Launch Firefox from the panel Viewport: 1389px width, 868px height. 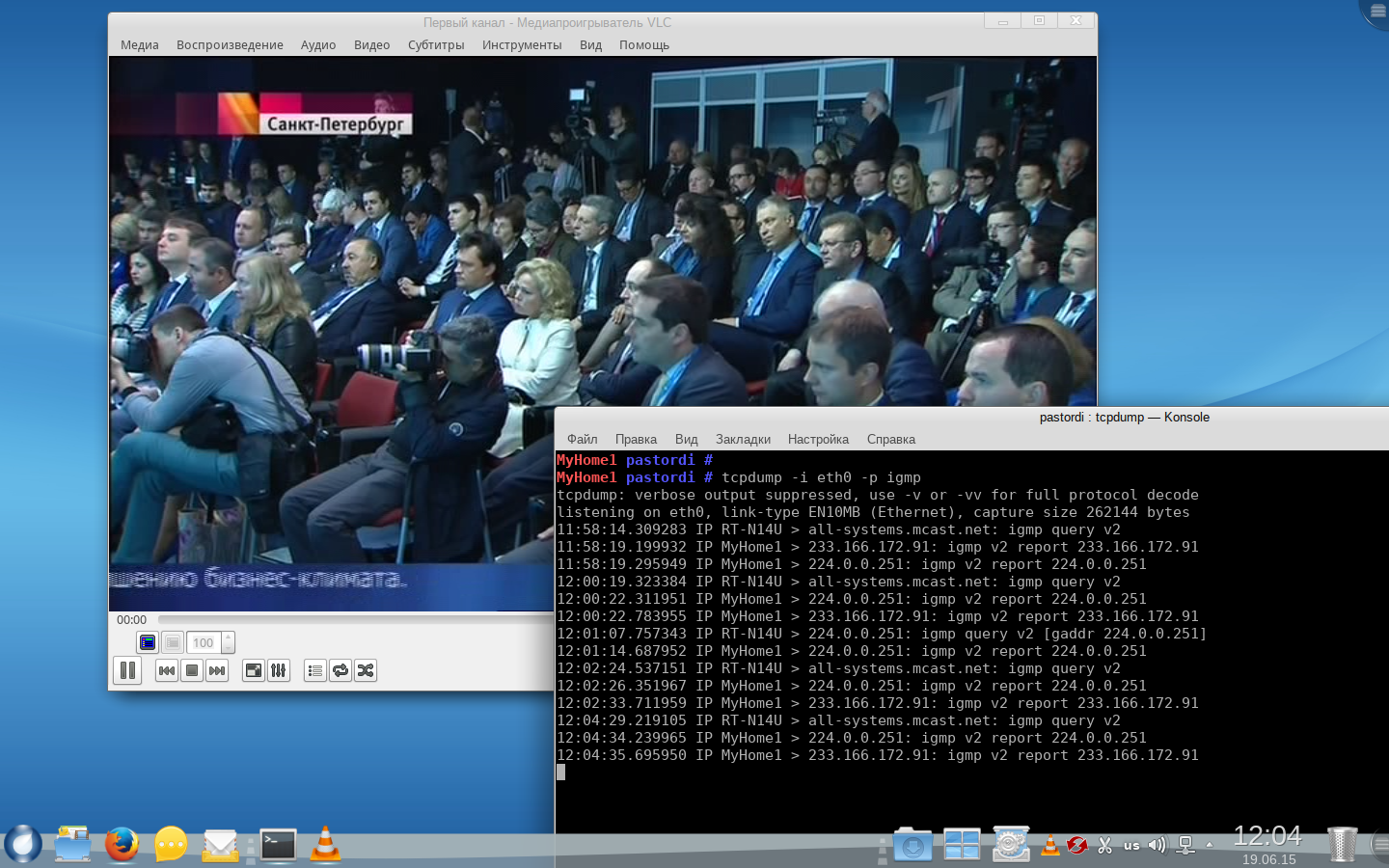pos(122,844)
